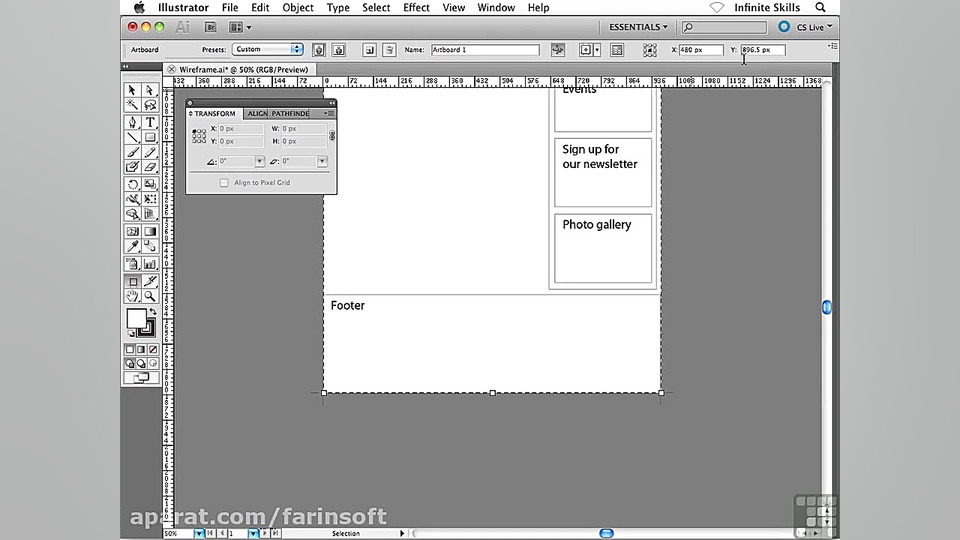Set artboard orientation to Portrait

[x=318, y=50]
